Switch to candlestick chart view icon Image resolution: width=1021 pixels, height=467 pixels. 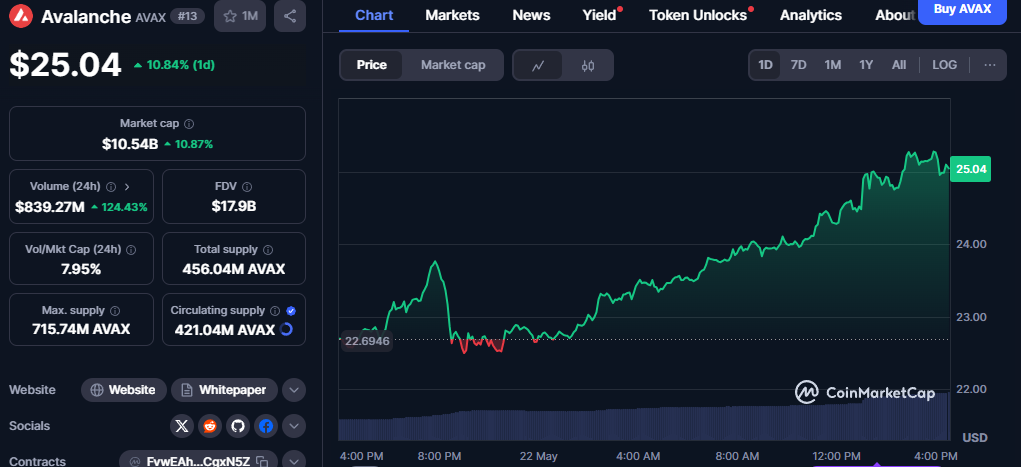click(x=588, y=65)
